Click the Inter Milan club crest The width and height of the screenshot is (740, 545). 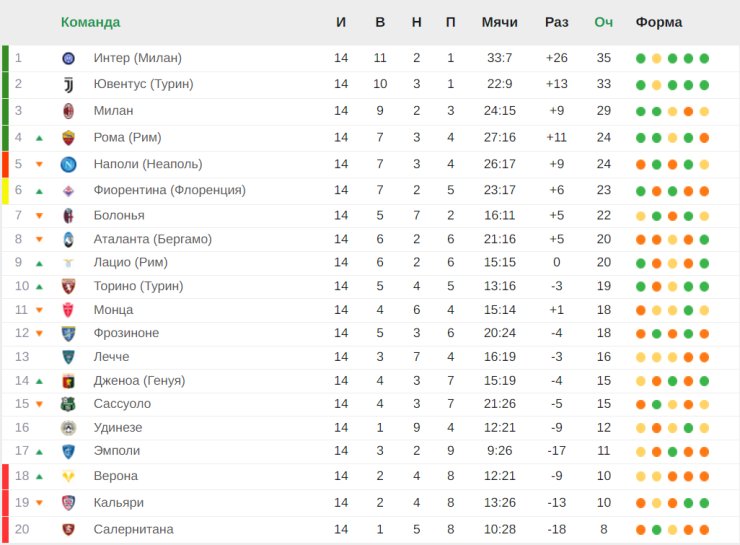68,59
